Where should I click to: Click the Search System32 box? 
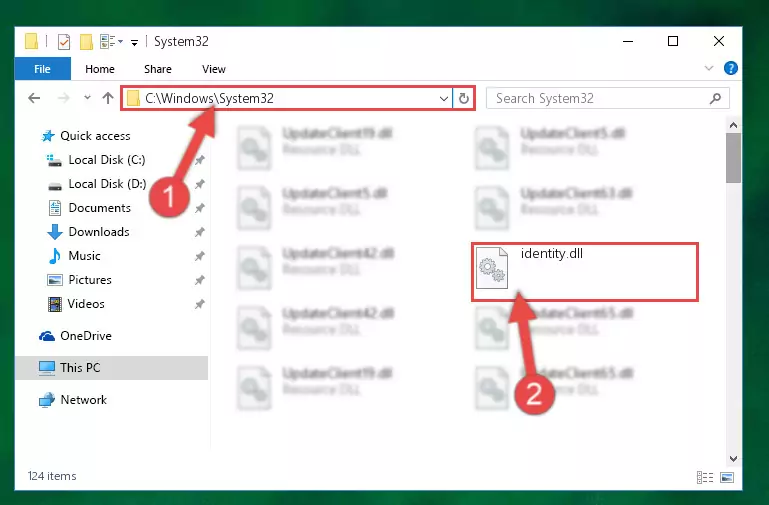click(x=608, y=98)
